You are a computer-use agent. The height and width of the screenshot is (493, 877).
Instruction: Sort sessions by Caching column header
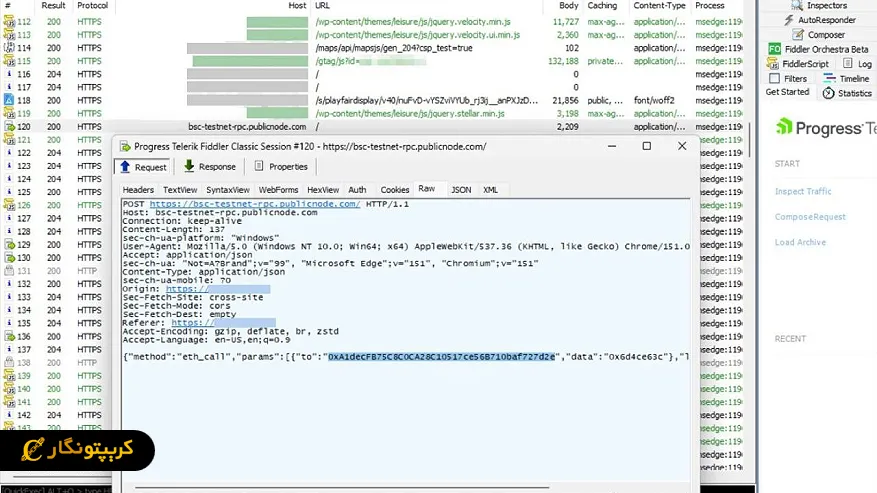(x=602, y=6)
